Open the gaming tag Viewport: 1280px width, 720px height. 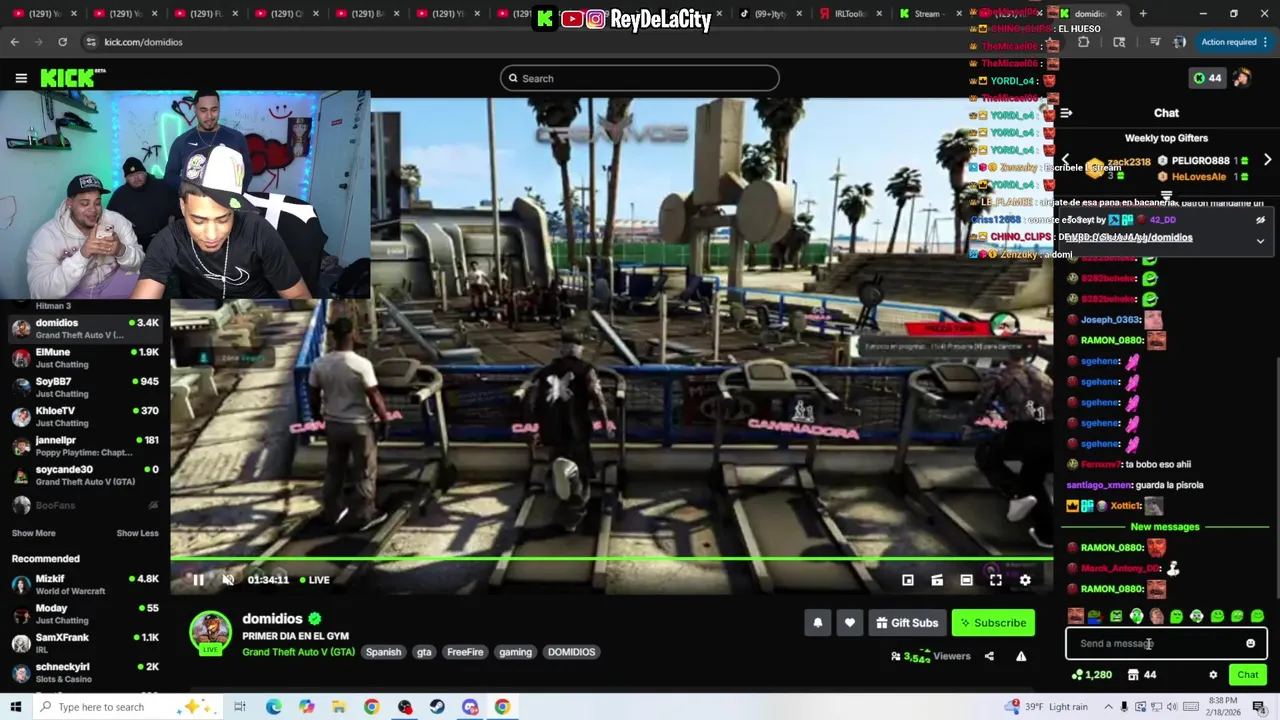(x=516, y=652)
